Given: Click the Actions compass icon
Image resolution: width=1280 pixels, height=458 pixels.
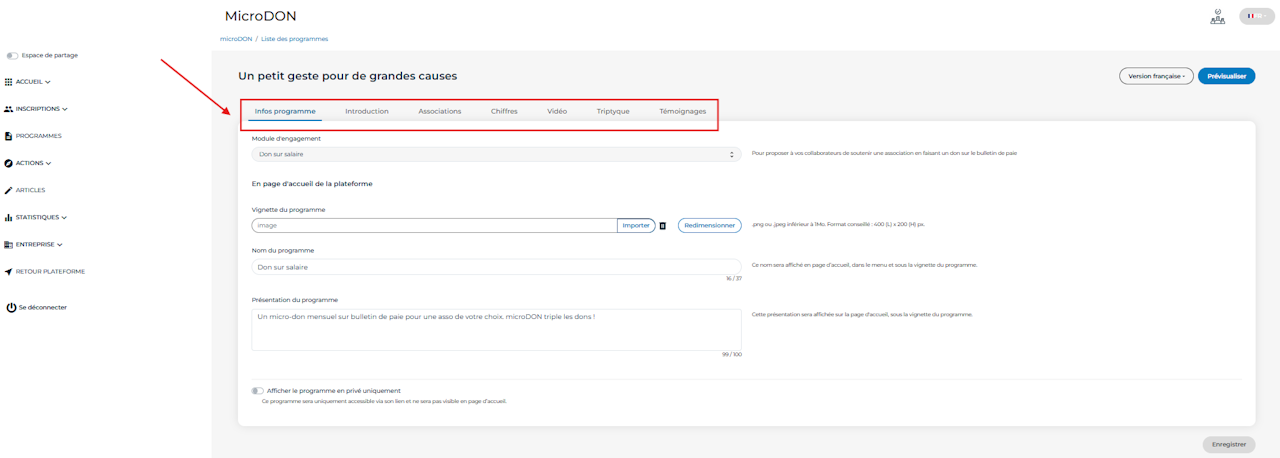Looking at the screenshot, I should pos(9,163).
